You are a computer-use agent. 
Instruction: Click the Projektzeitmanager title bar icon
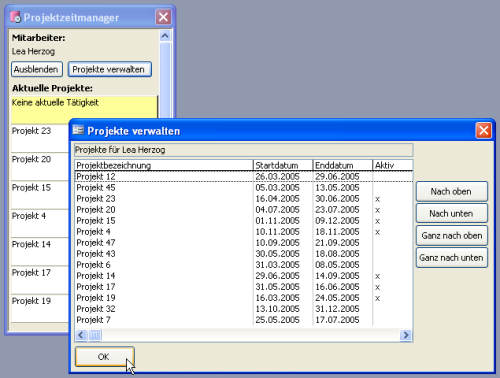tap(15, 17)
